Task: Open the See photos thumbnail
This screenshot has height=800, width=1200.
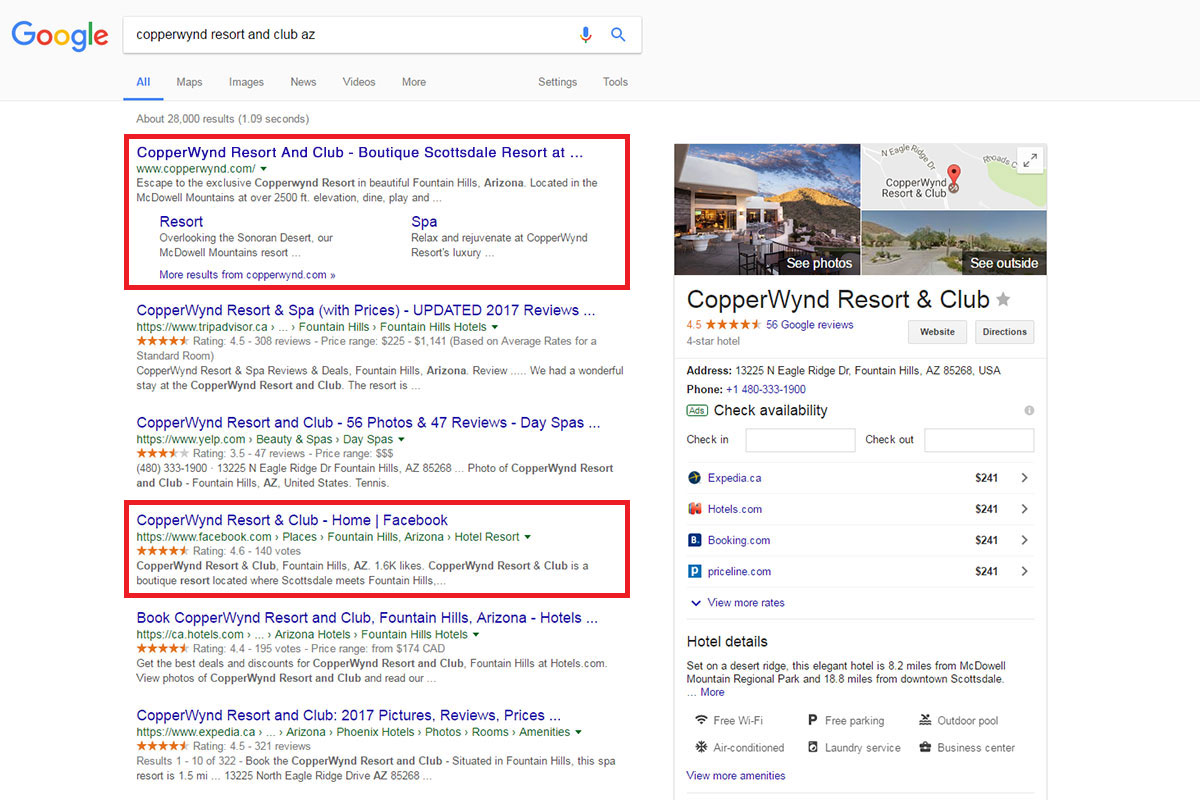Action: 767,209
